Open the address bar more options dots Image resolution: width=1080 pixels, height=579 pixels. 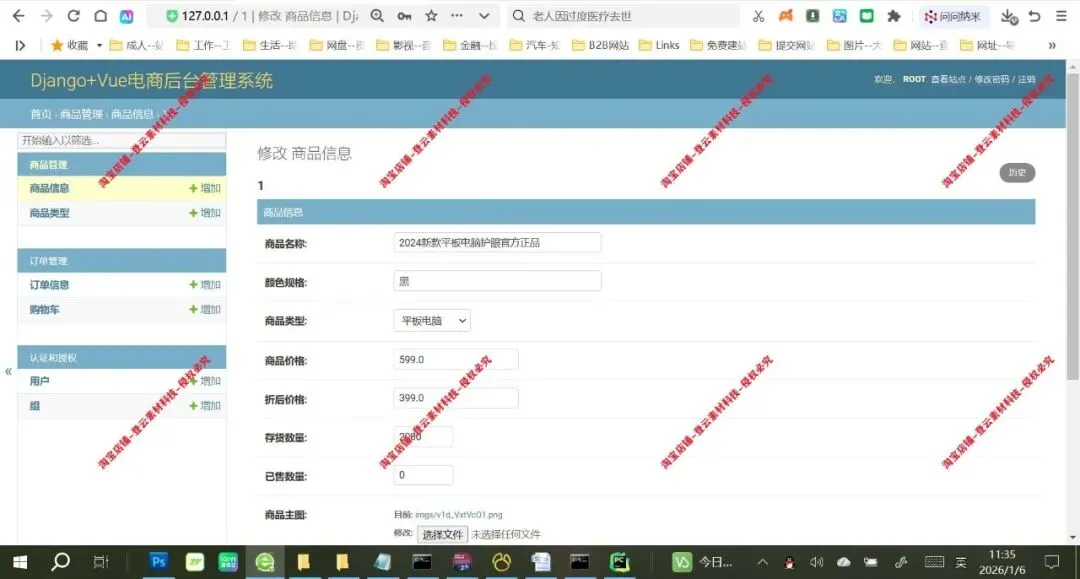pos(457,15)
